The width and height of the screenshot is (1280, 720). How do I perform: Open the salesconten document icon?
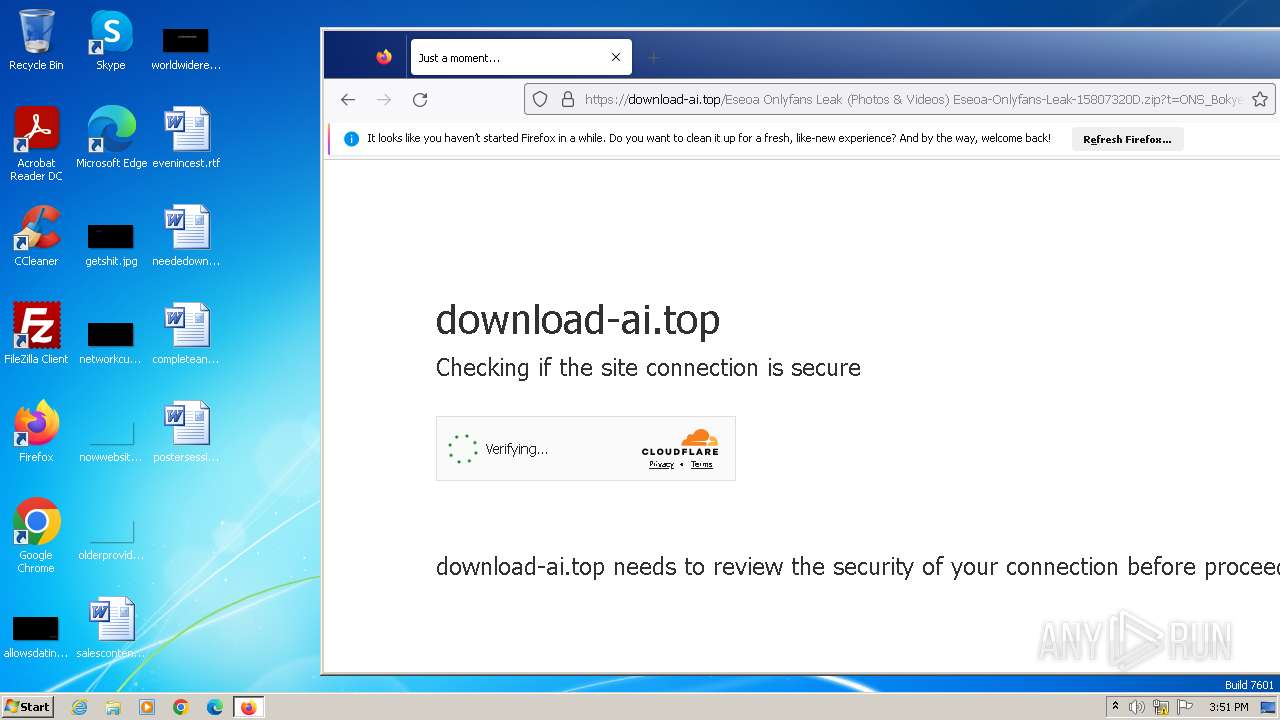(x=111, y=627)
